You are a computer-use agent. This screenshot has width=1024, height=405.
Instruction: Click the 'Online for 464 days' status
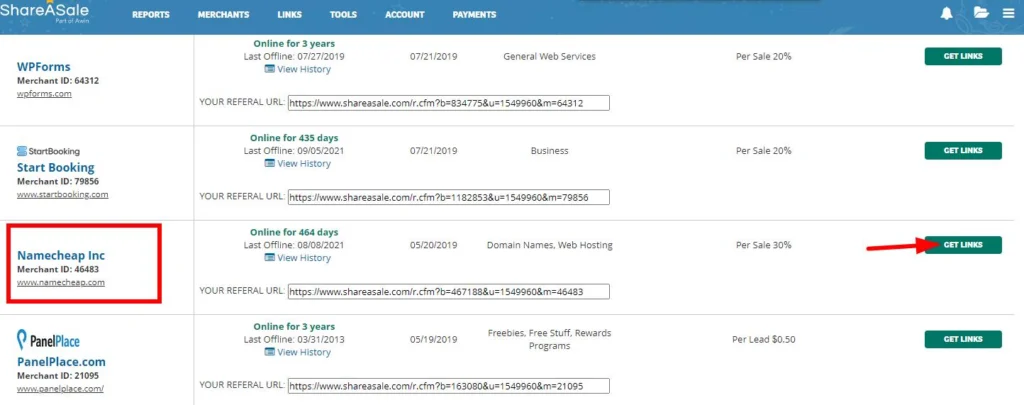coord(294,232)
